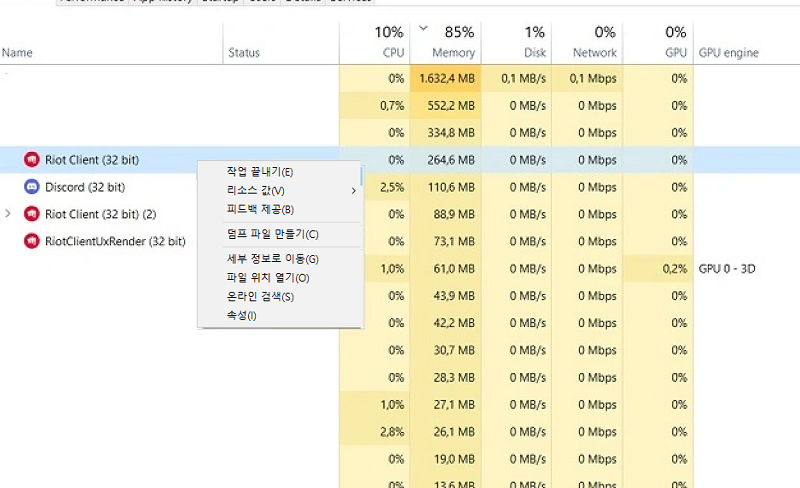Choose 리소스 값(V) in context menu
Viewport: 800px width, 488px height.
[256, 191]
